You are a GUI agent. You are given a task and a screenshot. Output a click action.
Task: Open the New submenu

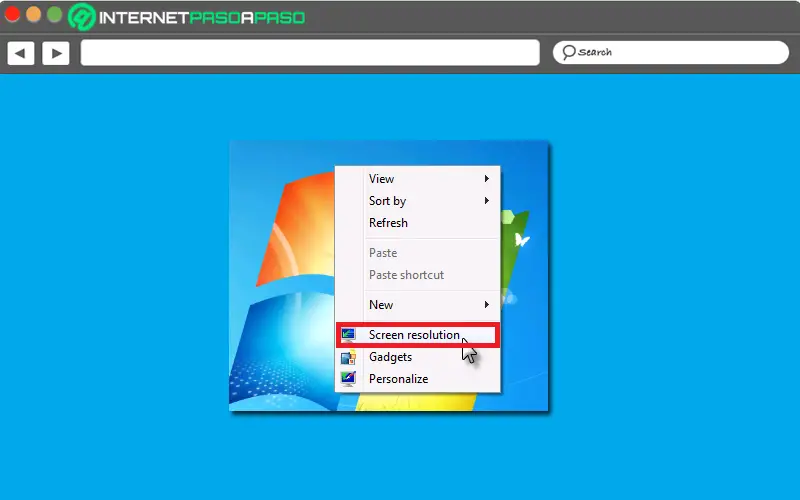click(x=417, y=305)
